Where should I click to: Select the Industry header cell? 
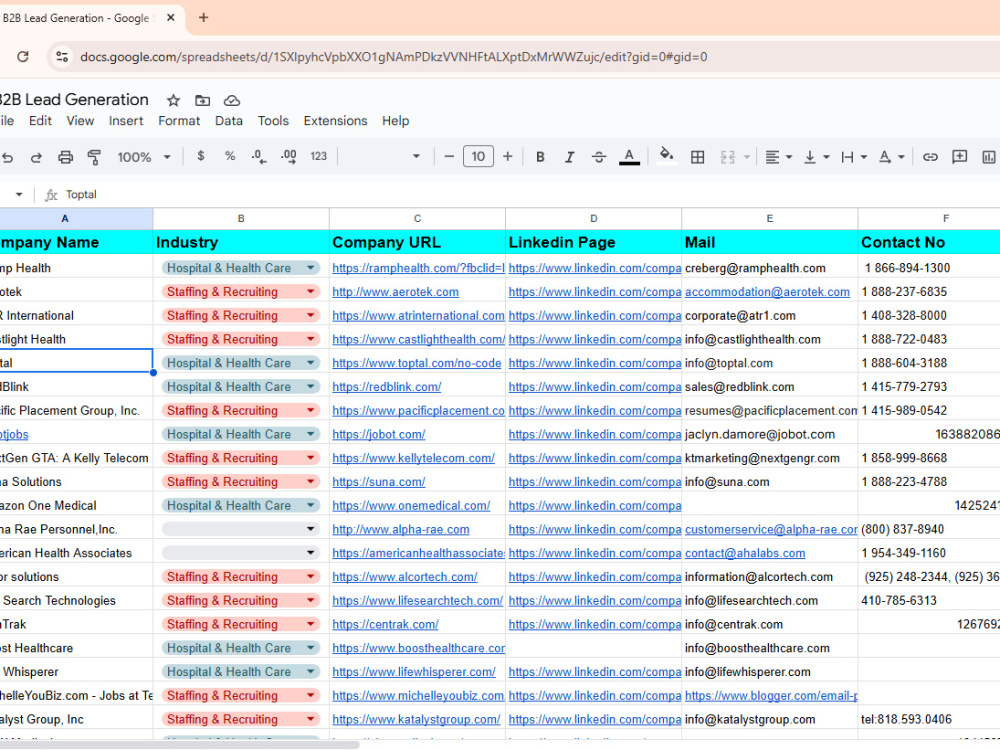pos(241,242)
